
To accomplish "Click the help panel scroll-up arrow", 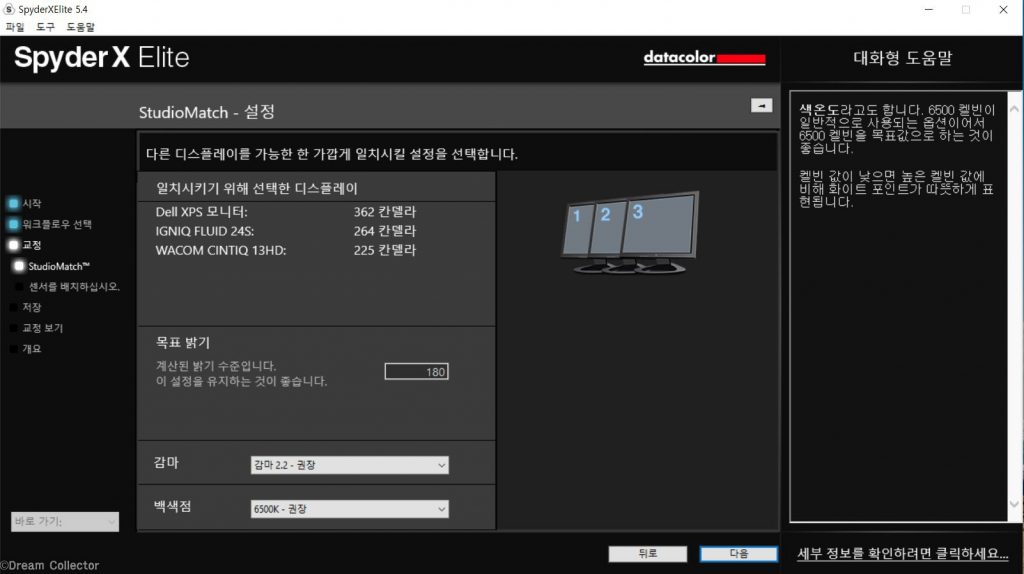I will (x=1014, y=109).
